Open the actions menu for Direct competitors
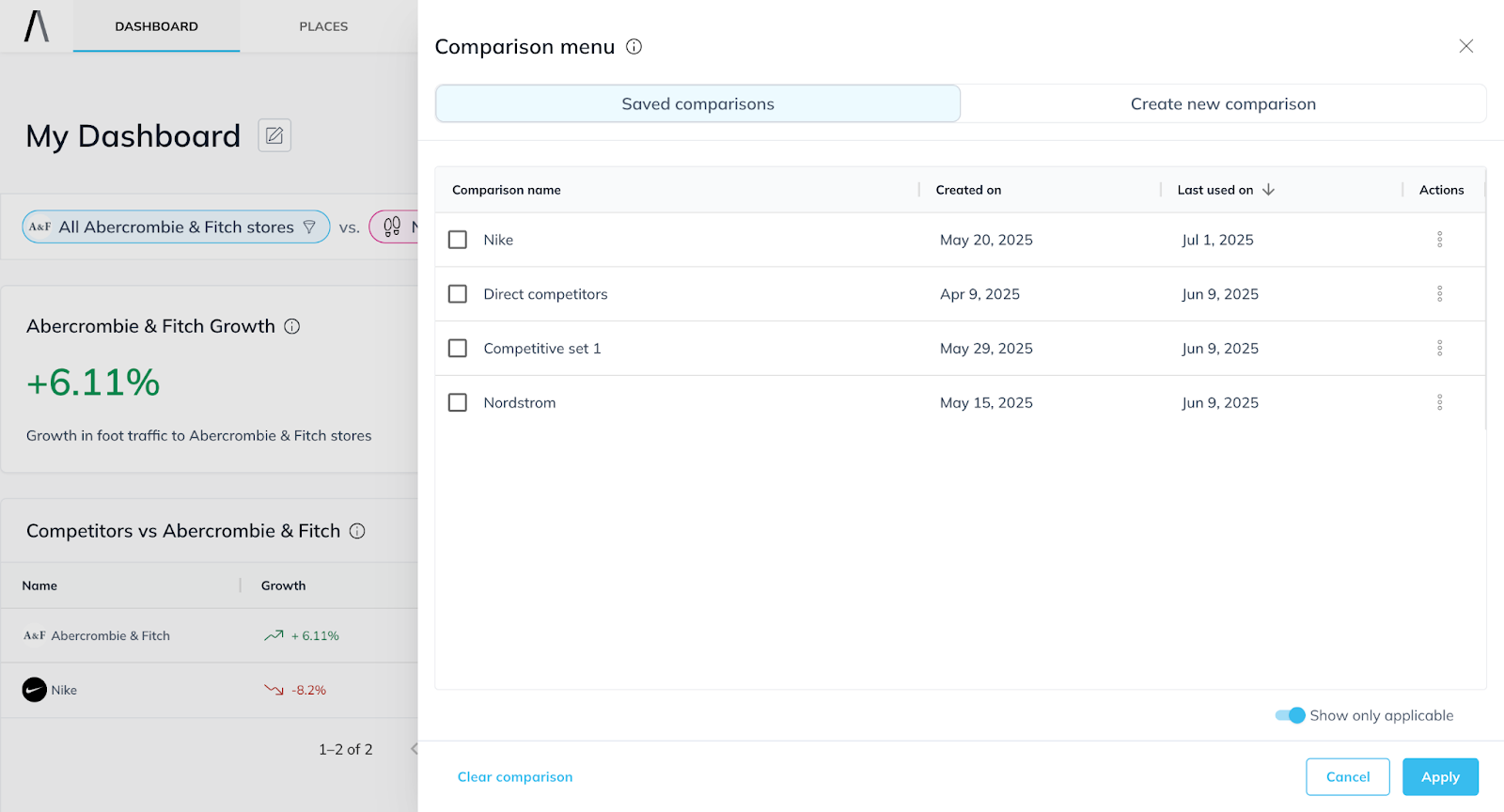Viewport: 1504px width, 812px height. (x=1439, y=294)
